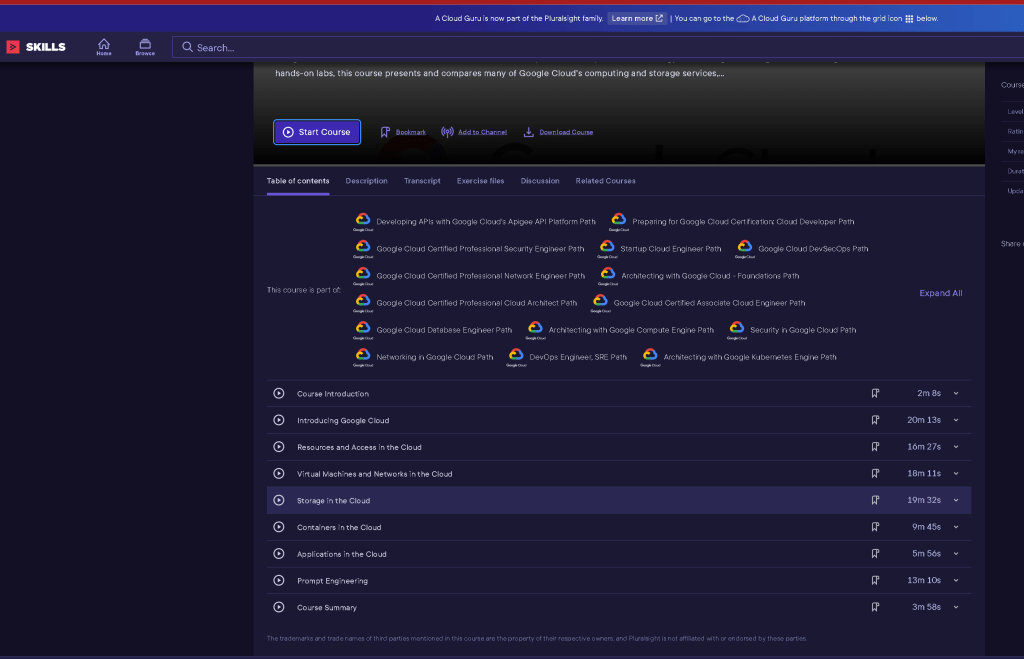Open Associate Cloud Engineer Path link
The image size is (1024, 659).
(x=698, y=303)
